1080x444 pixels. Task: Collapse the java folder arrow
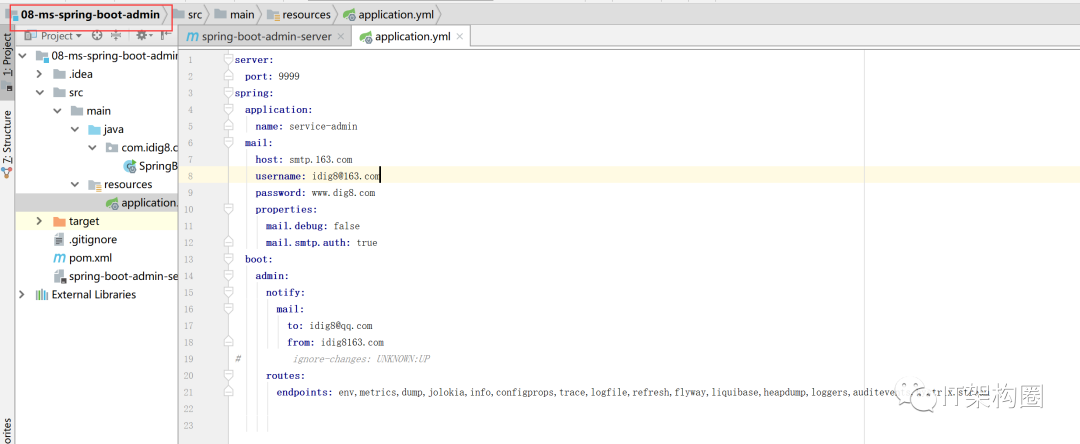(75, 129)
